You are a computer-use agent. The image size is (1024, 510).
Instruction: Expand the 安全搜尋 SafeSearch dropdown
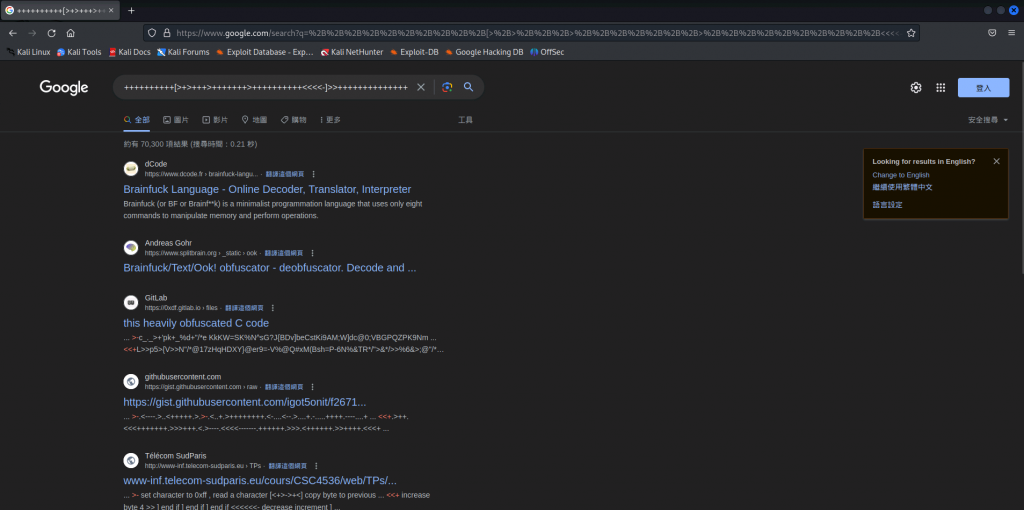click(988, 120)
